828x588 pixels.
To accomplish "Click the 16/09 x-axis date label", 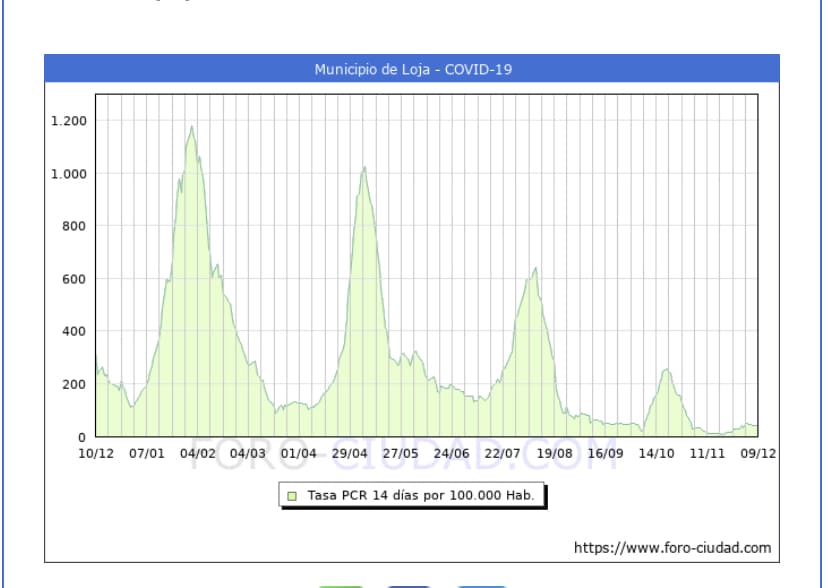I will (x=605, y=453).
